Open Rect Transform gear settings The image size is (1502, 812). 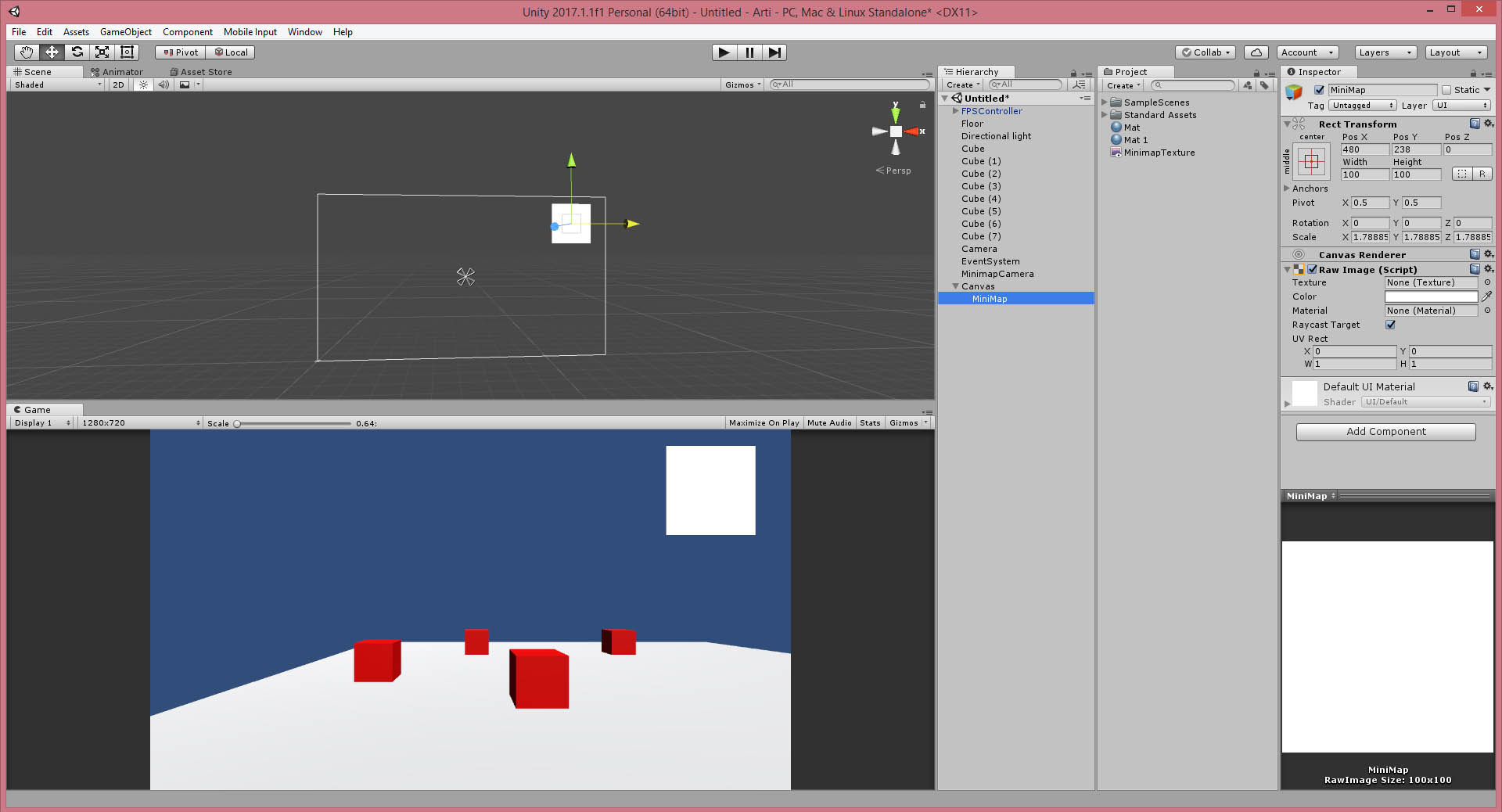click(1489, 124)
